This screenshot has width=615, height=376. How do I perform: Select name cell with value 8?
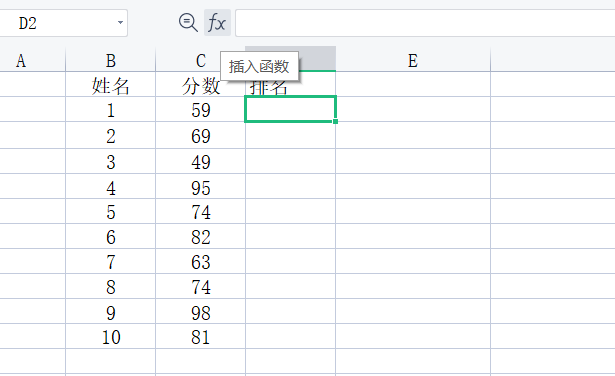pos(111,286)
